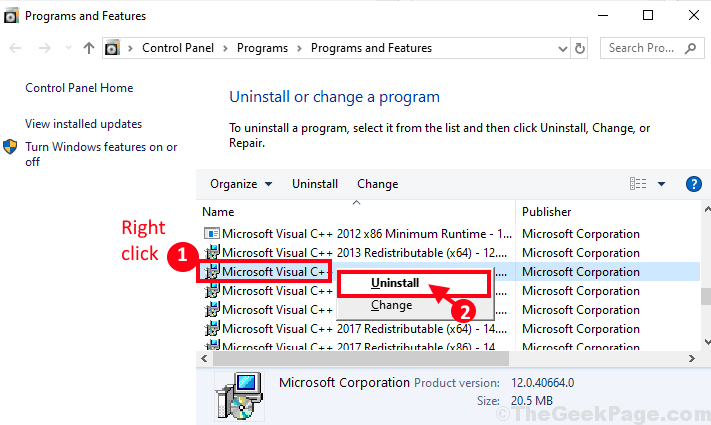Screen dimensions: 711x425
Task: Open Turn Windows features on or off
Action: point(101,154)
